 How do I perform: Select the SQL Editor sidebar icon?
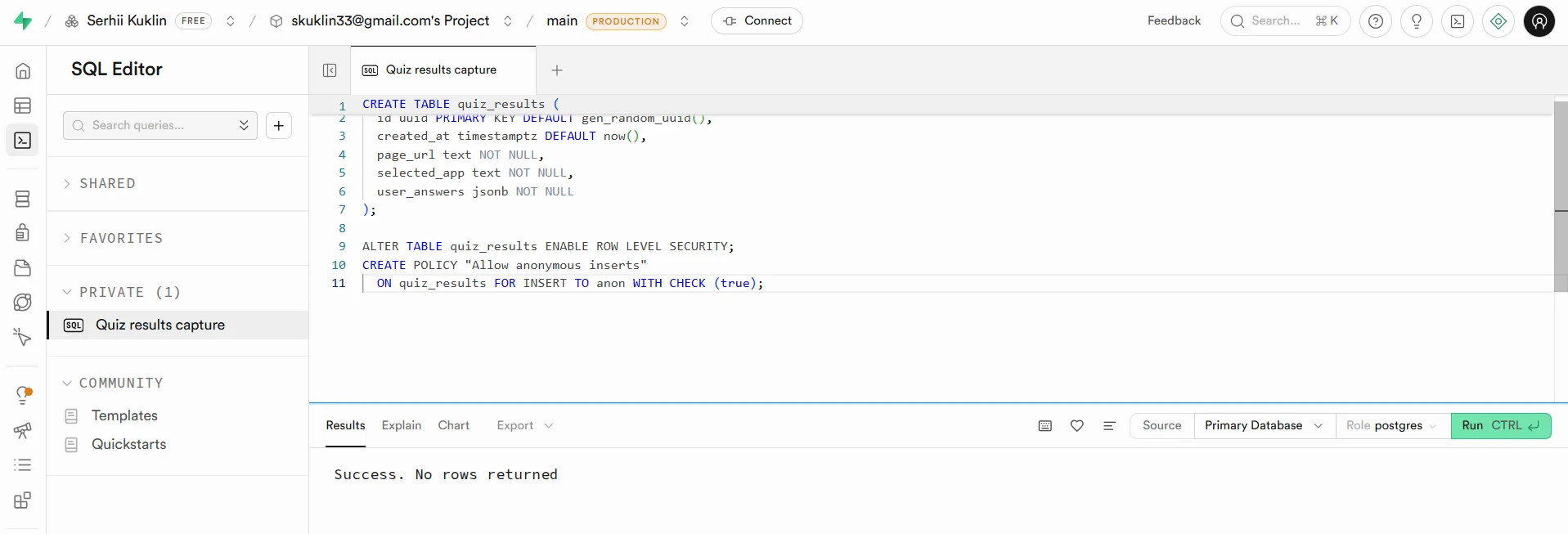23,141
